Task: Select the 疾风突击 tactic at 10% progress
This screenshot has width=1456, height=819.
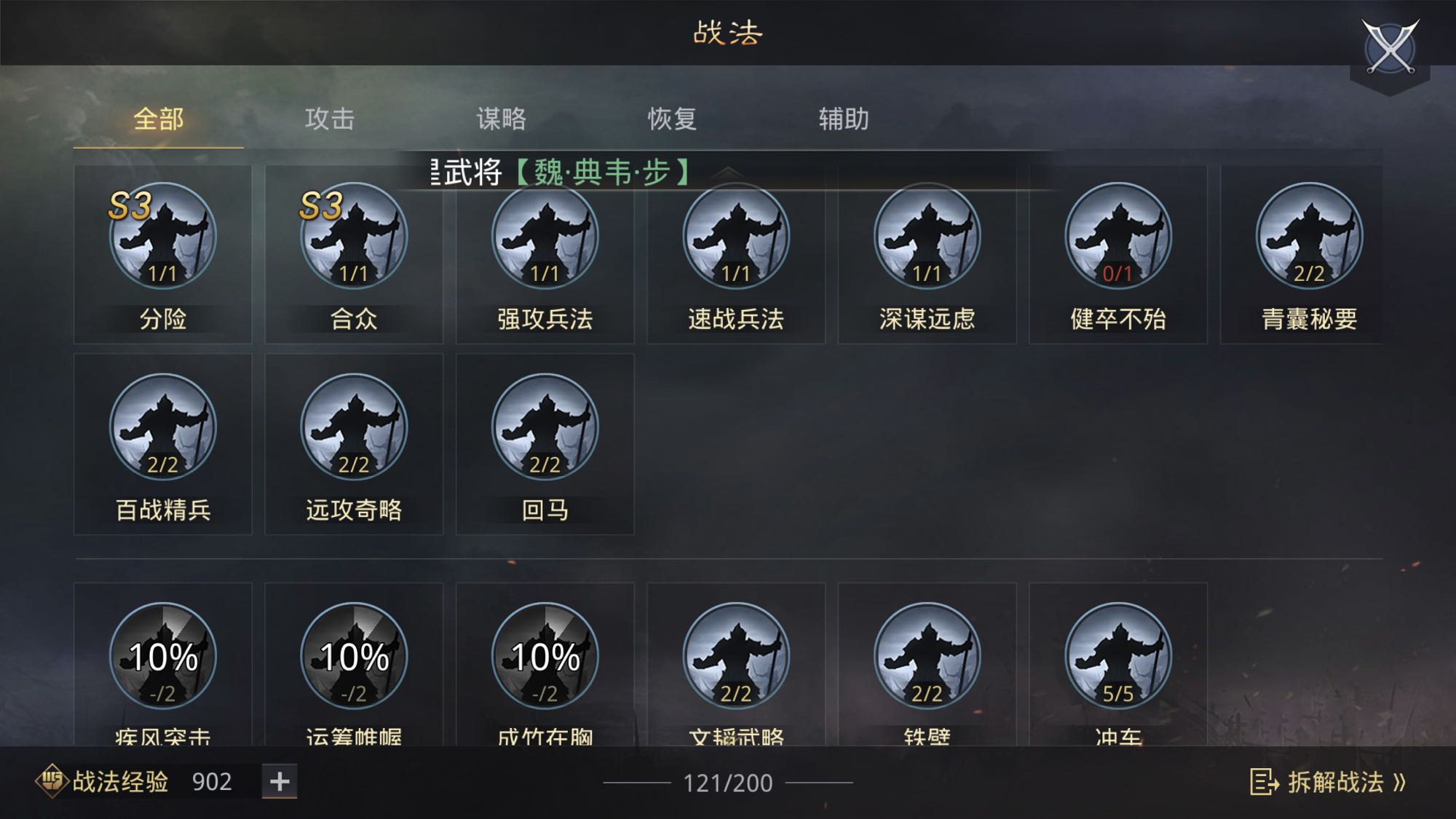Action: [162, 656]
